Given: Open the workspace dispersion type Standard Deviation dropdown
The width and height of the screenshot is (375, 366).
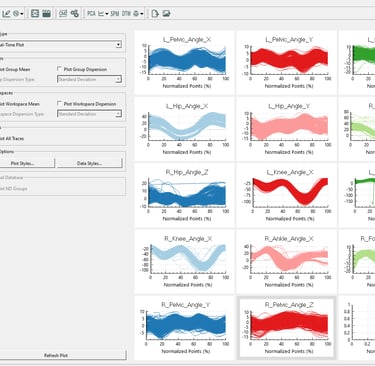Looking at the screenshot, I should pos(89,114).
